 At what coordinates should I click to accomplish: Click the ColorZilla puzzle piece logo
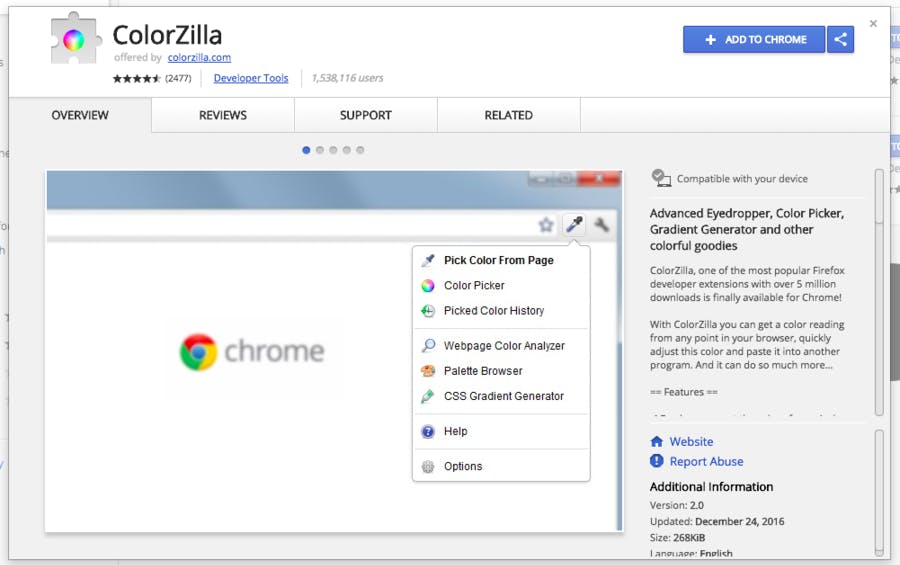76,38
